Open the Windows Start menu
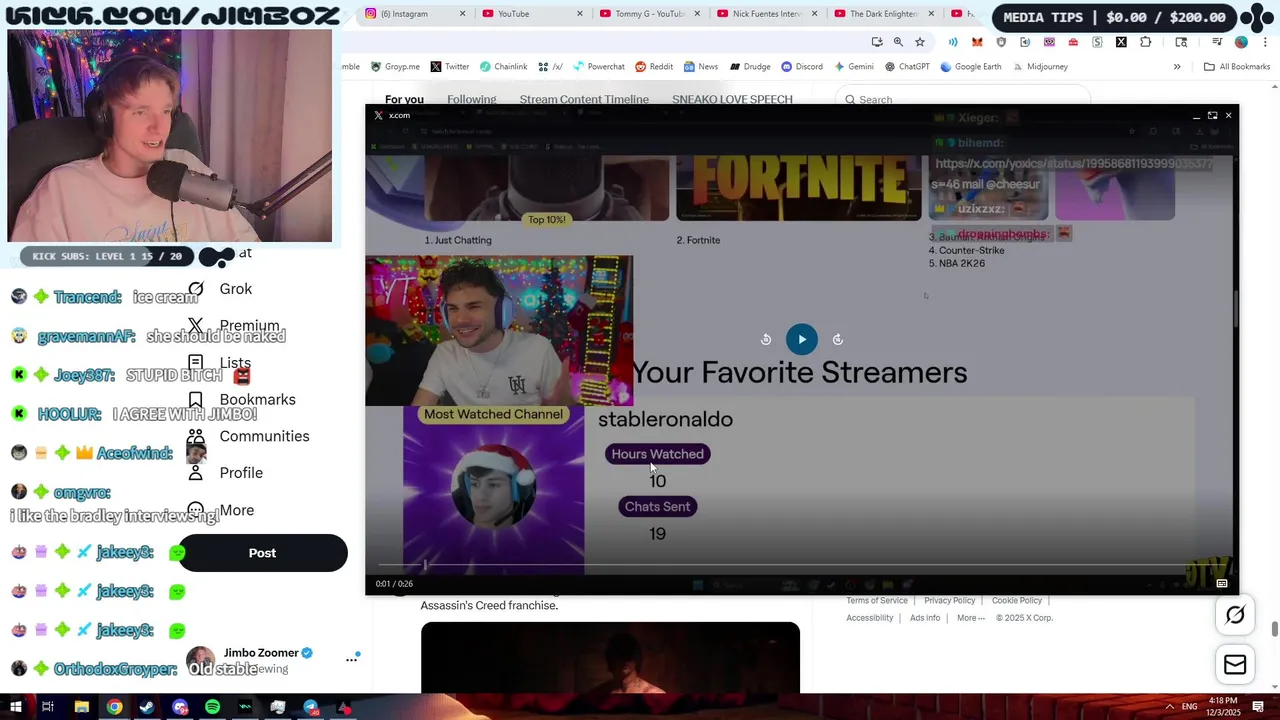This screenshot has height=720, width=1280. [15, 707]
